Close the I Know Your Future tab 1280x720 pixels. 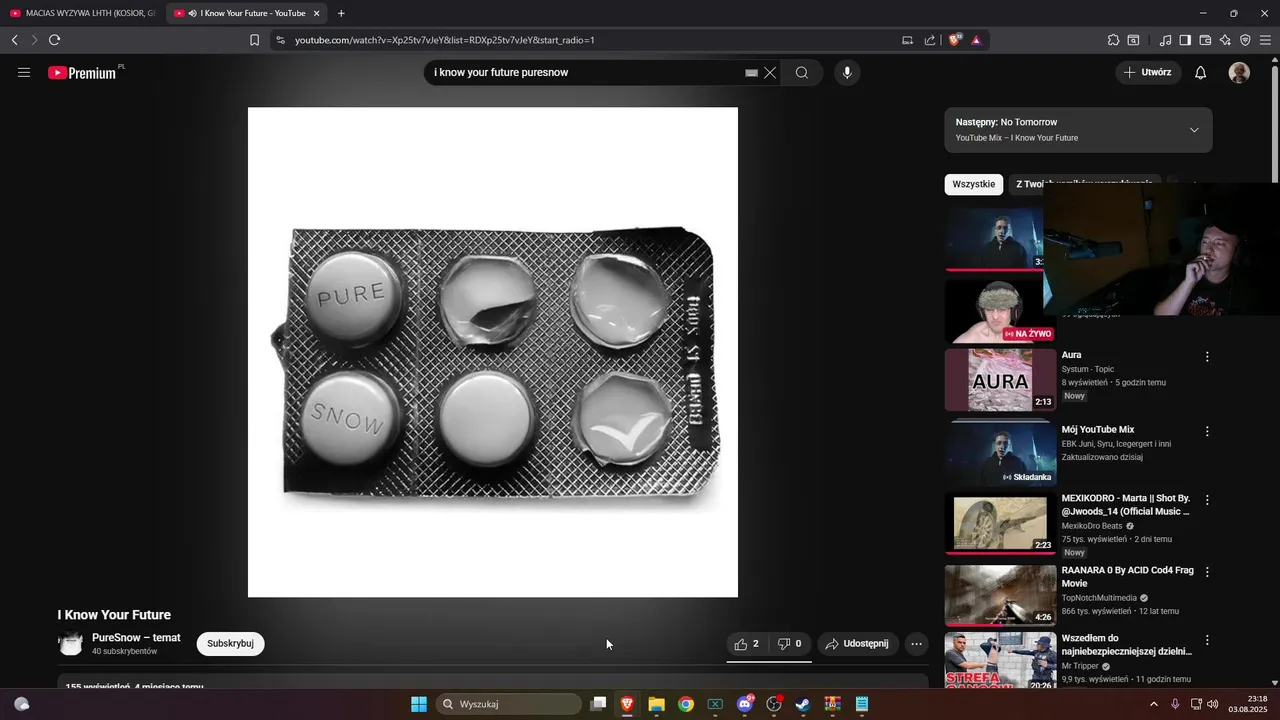(317, 13)
